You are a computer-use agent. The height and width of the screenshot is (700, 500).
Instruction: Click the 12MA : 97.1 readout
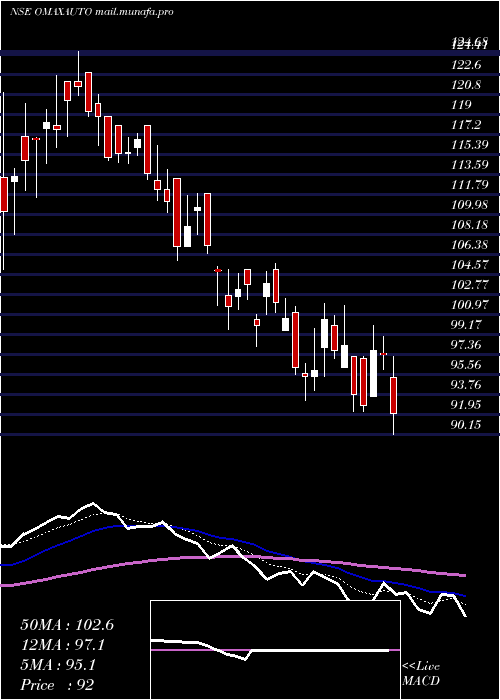pos(64,645)
